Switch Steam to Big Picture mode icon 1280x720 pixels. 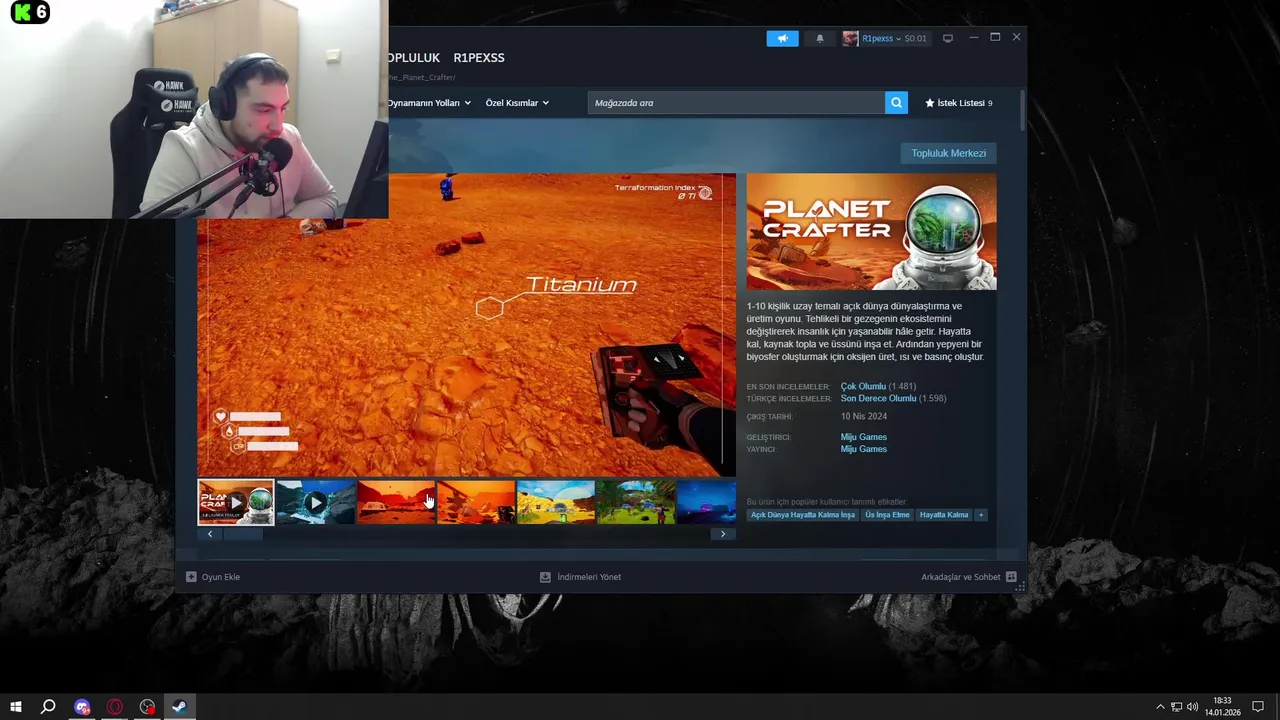948,38
